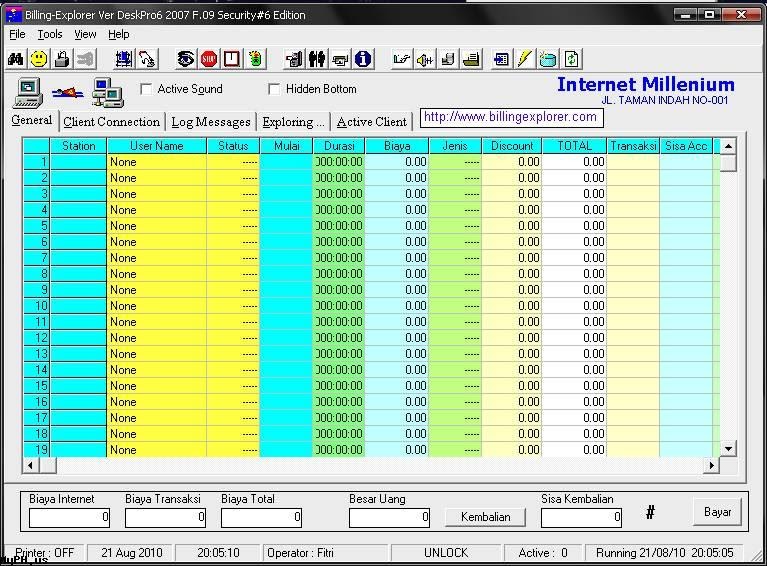The image size is (767, 566).
Task: Open the Exploring ... tab
Action: coord(293,122)
